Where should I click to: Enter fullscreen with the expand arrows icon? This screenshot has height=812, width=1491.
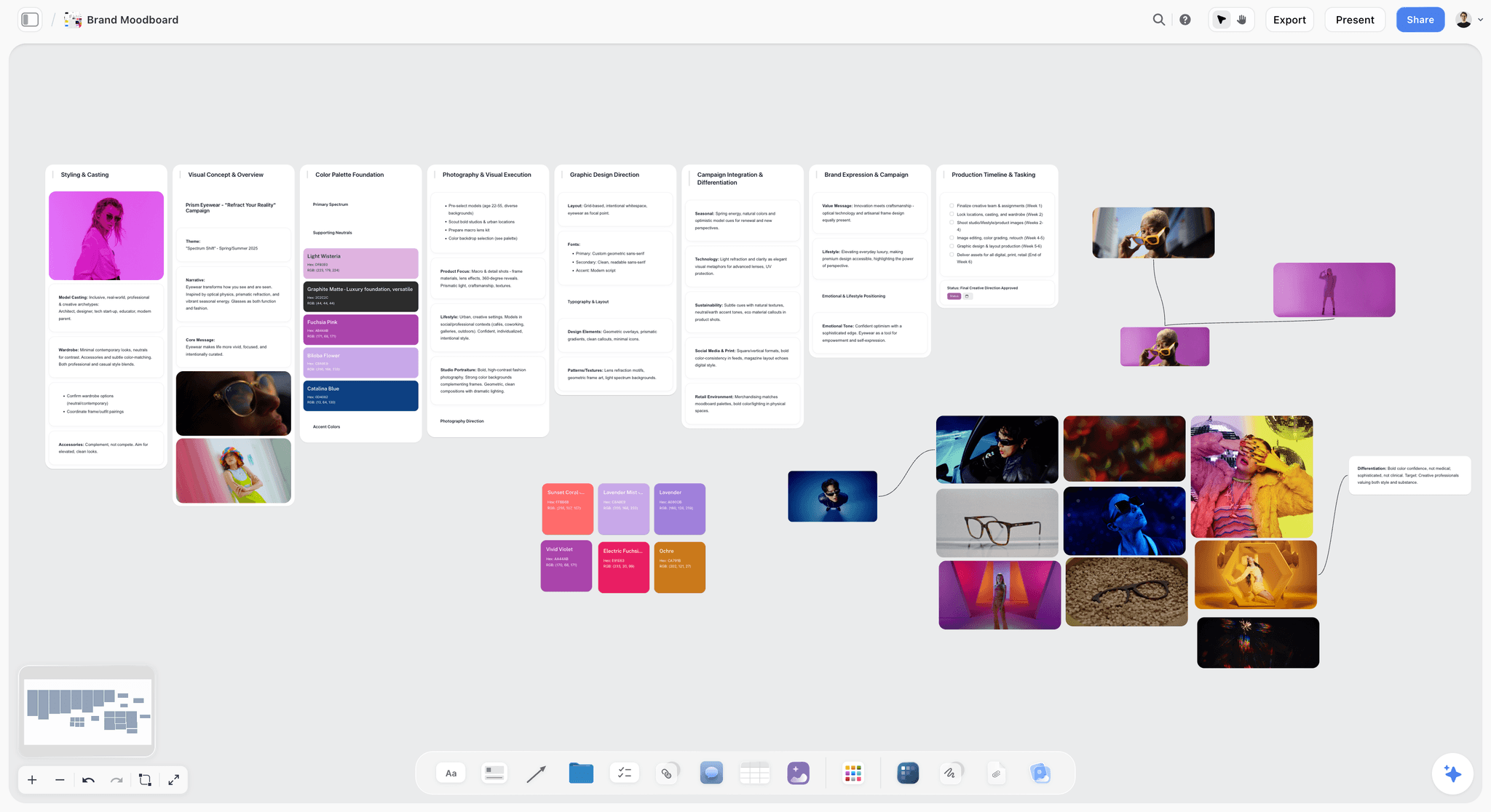[173, 780]
